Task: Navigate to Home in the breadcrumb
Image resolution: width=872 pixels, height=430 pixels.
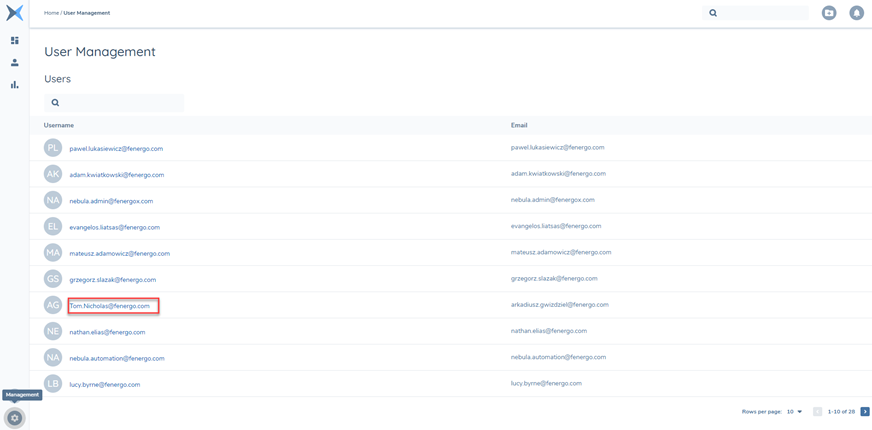Action: coord(51,13)
